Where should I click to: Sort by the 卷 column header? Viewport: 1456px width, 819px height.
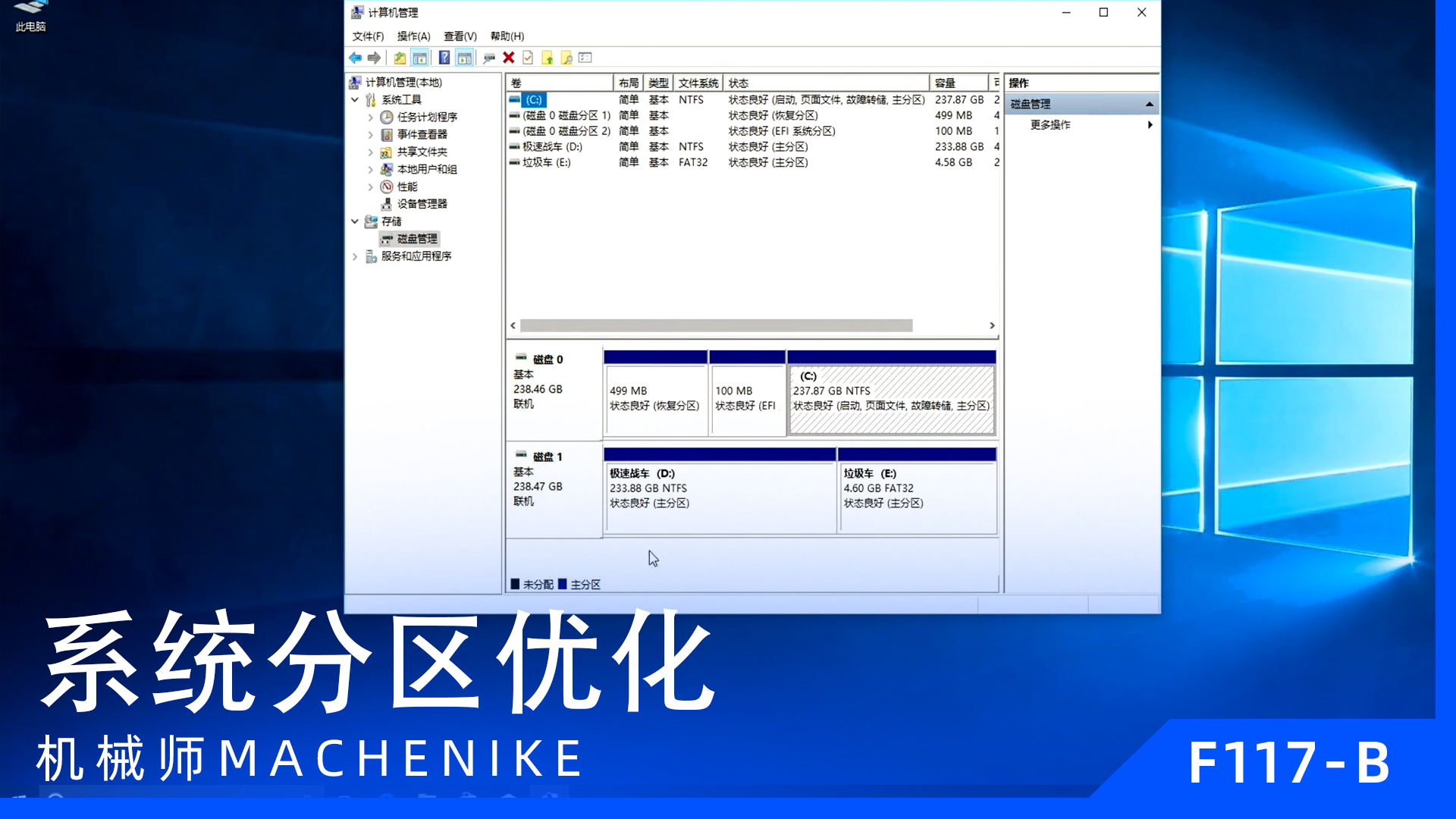pyautogui.click(x=560, y=83)
